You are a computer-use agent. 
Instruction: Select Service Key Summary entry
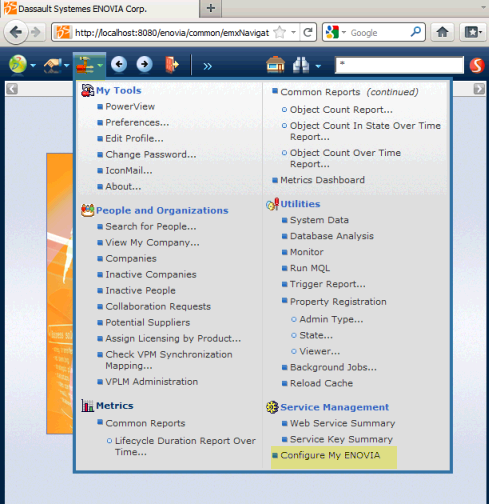(x=341, y=439)
